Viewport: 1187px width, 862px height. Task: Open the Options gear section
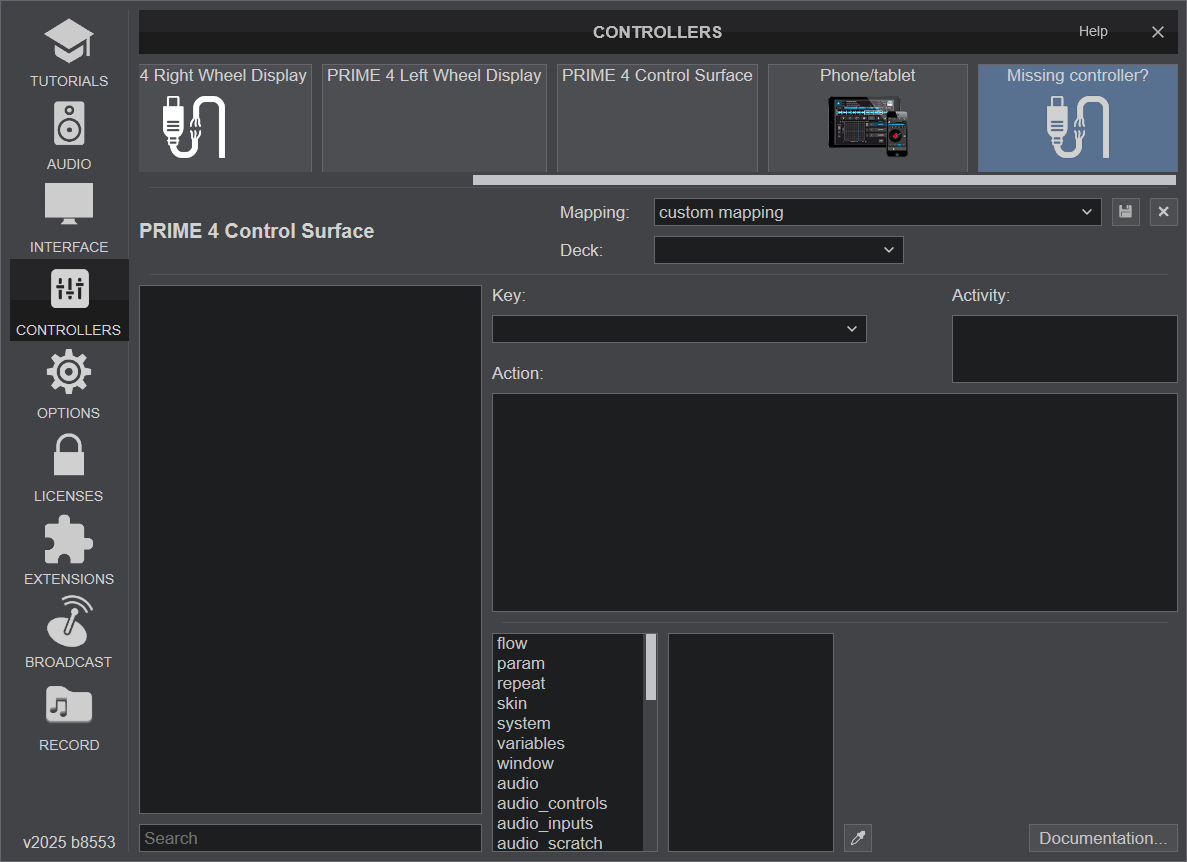pyautogui.click(x=69, y=384)
